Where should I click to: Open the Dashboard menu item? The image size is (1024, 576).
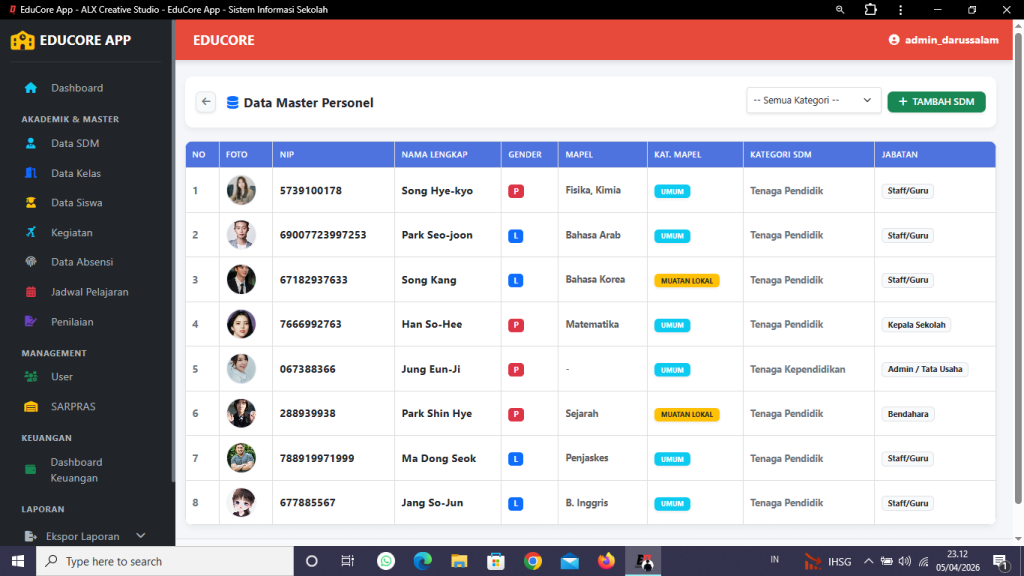pyautogui.click(x=77, y=88)
